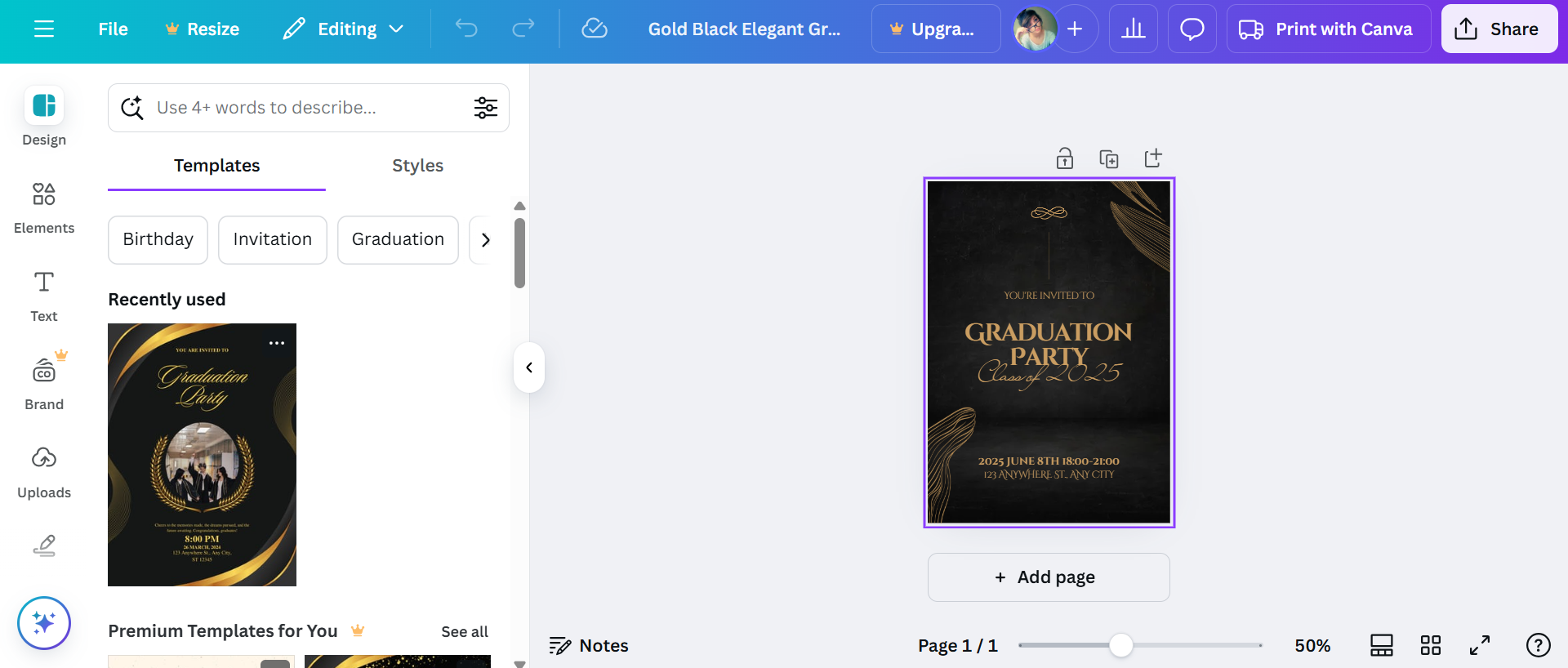Screen dimensions: 1568x668
Task: Open the Notes panel
Action: coord(589,645)
